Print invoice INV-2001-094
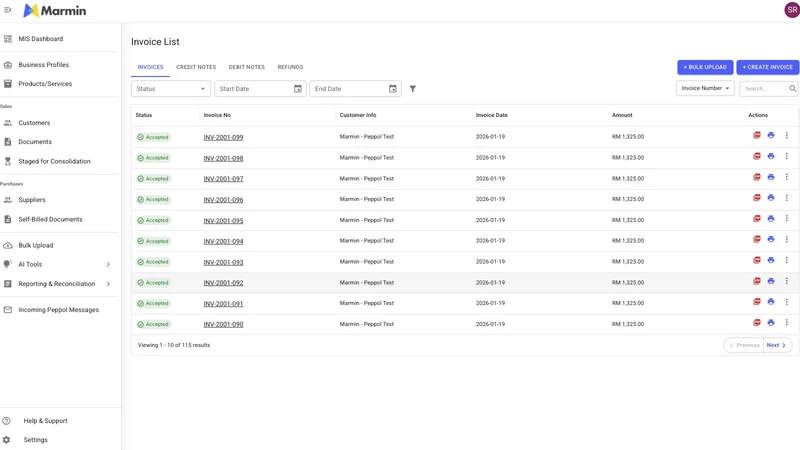This screenshot has width=800, height=450. (771, 239)
